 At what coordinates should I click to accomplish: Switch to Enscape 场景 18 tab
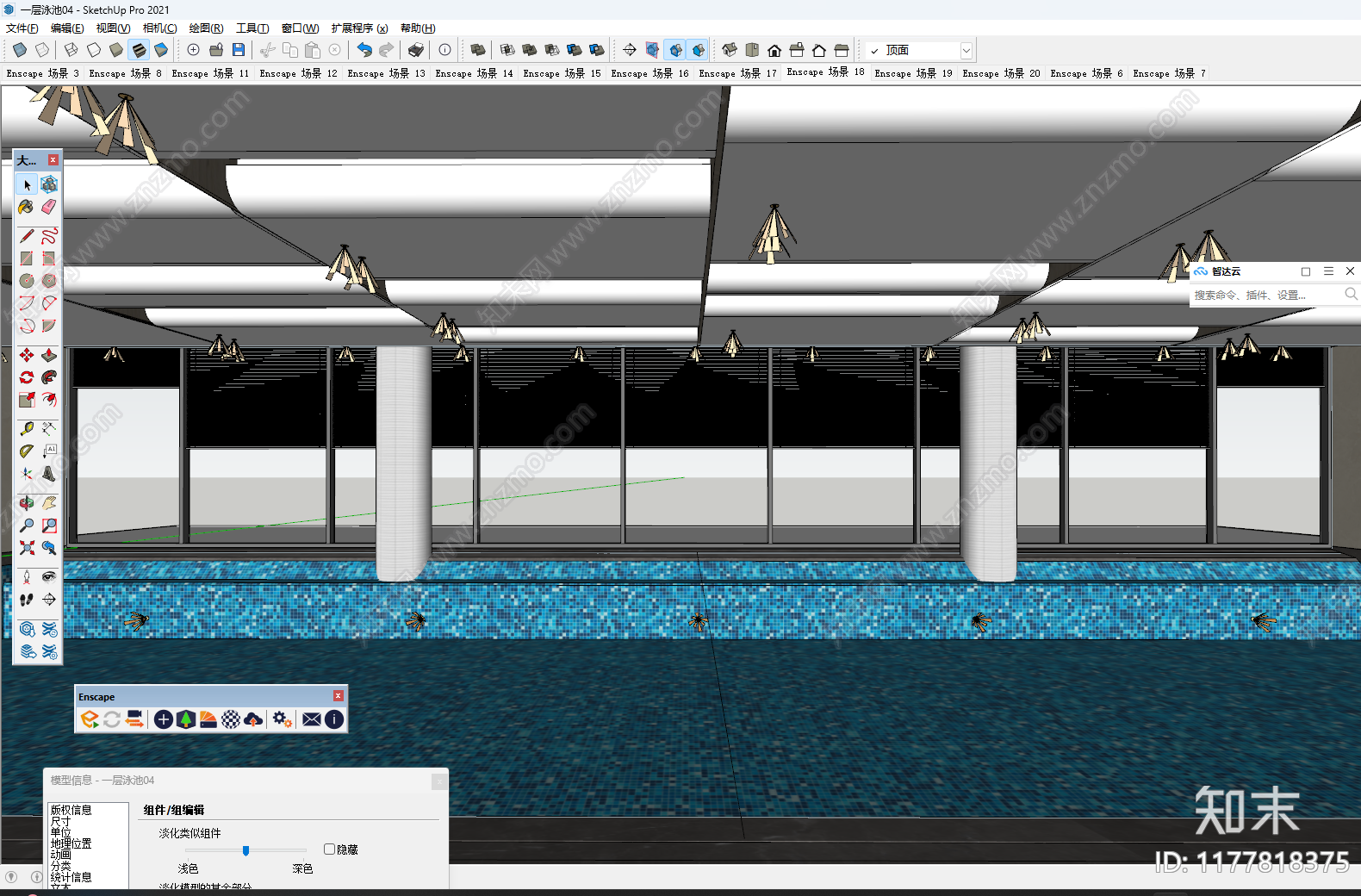(x=825, y=72)
